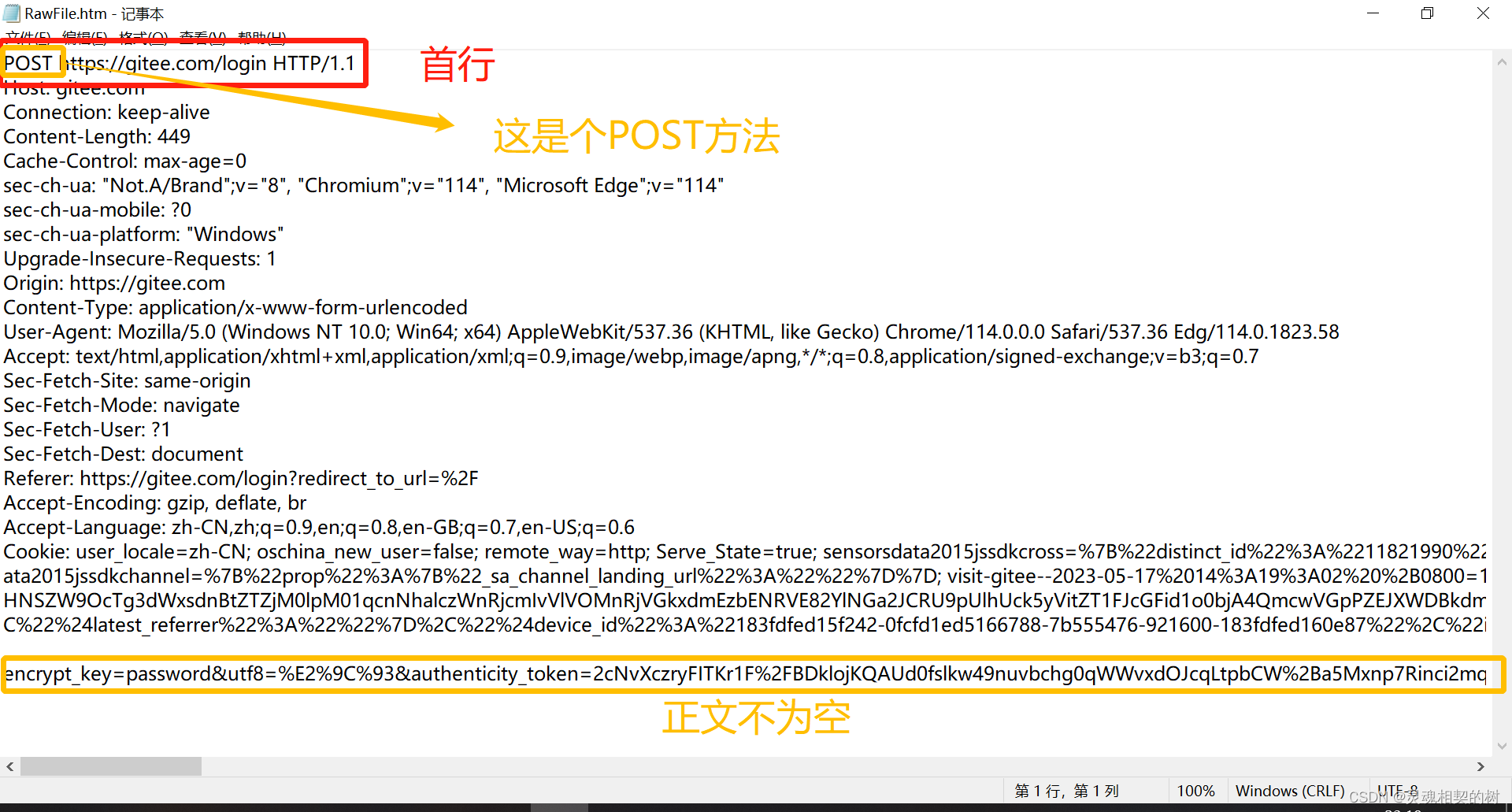Click the 'Origin: https://gitee.com' line
1512x812 pixels.
point(114,283)
